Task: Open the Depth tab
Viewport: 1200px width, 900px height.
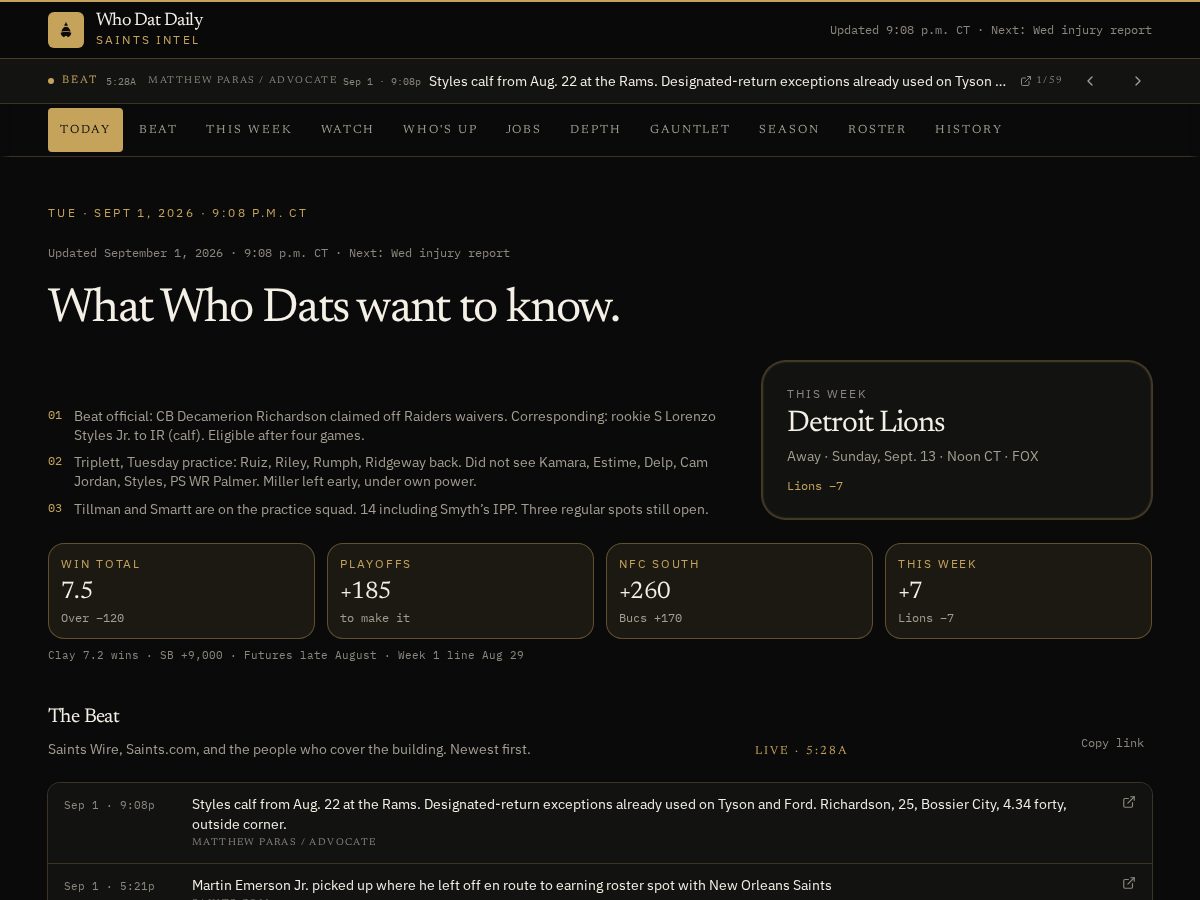Action: coord(595,130)
